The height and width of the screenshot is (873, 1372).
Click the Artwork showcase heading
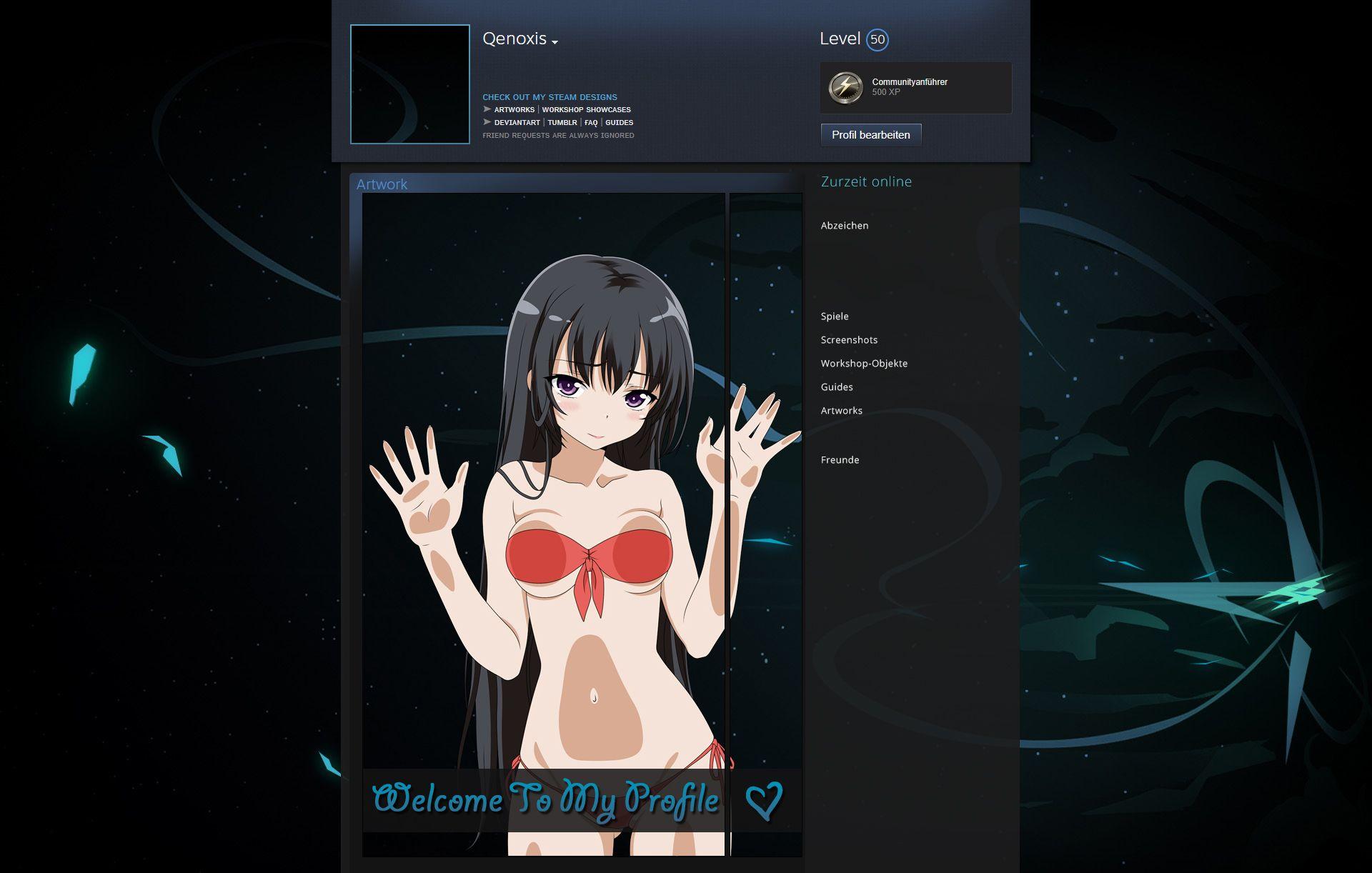coord(382,184)
